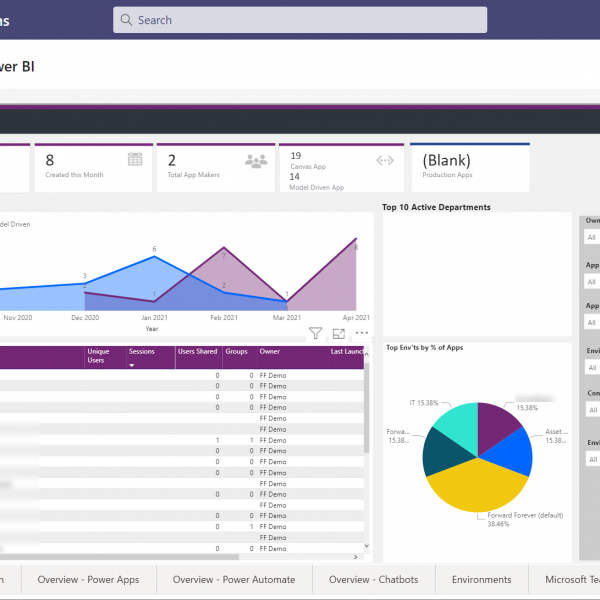600x600 pixels.
Task: Click the arrows icon on Canvas App card
Action: 385,160
